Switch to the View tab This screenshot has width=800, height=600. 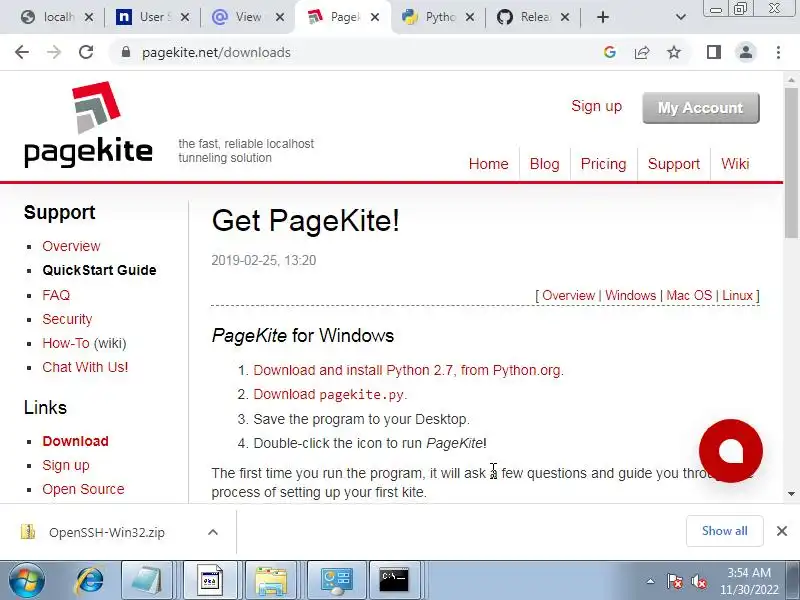coord(240,17)
